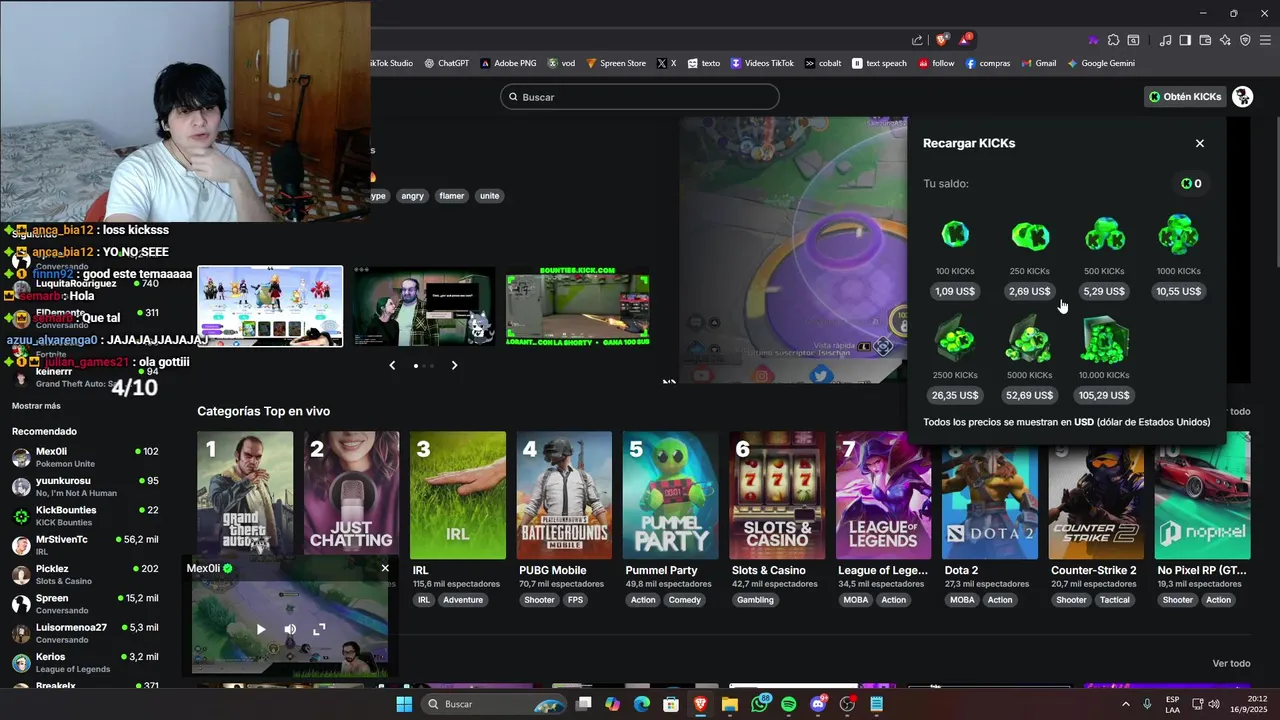Buy 250 KICKs for 2,69 US$
Image resolution: width=1280 pixels, height=720 pixels.
pos(1030,291)
